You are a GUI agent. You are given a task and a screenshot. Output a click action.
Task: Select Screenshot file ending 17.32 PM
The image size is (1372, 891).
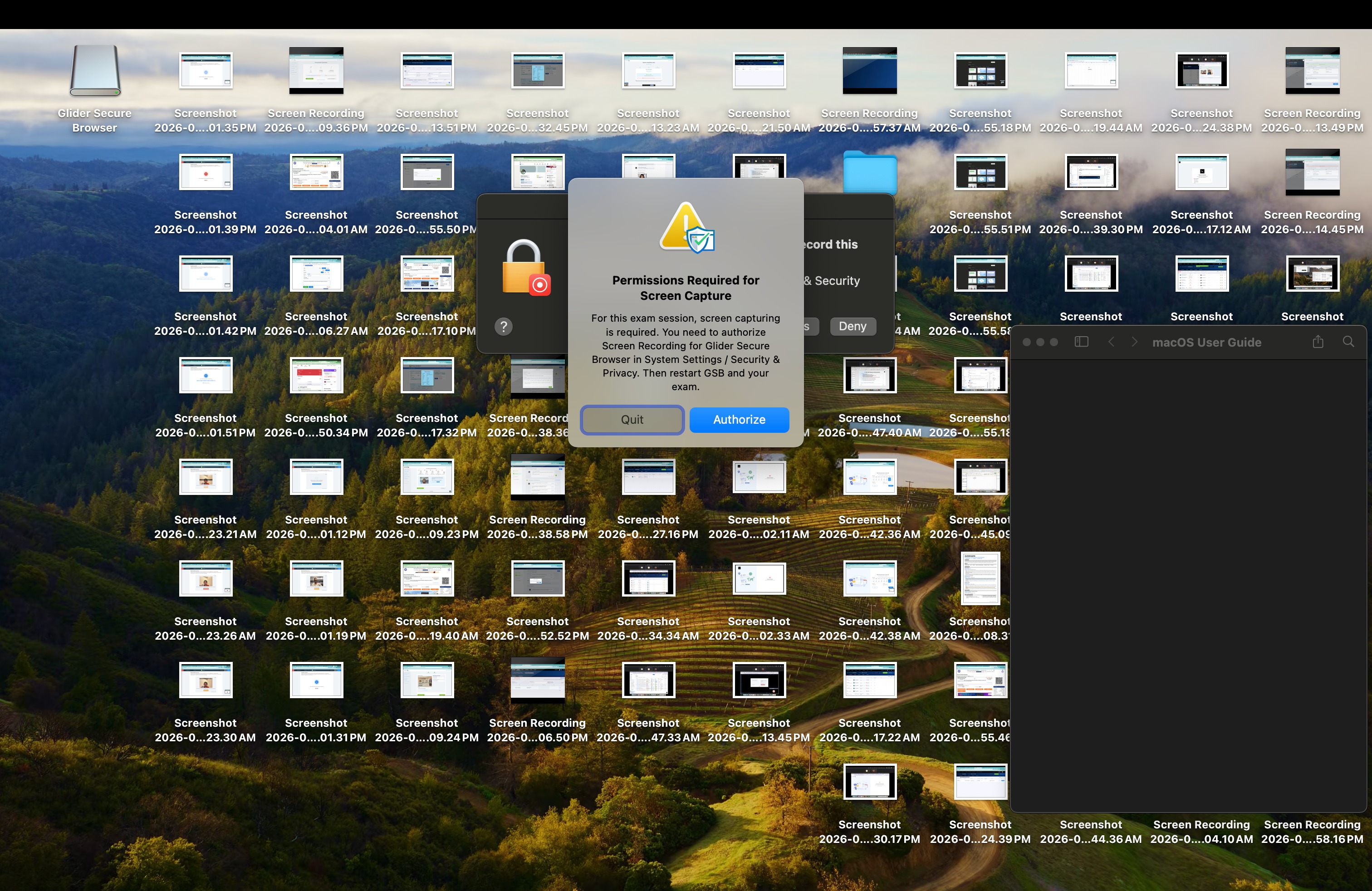(427, 375)
